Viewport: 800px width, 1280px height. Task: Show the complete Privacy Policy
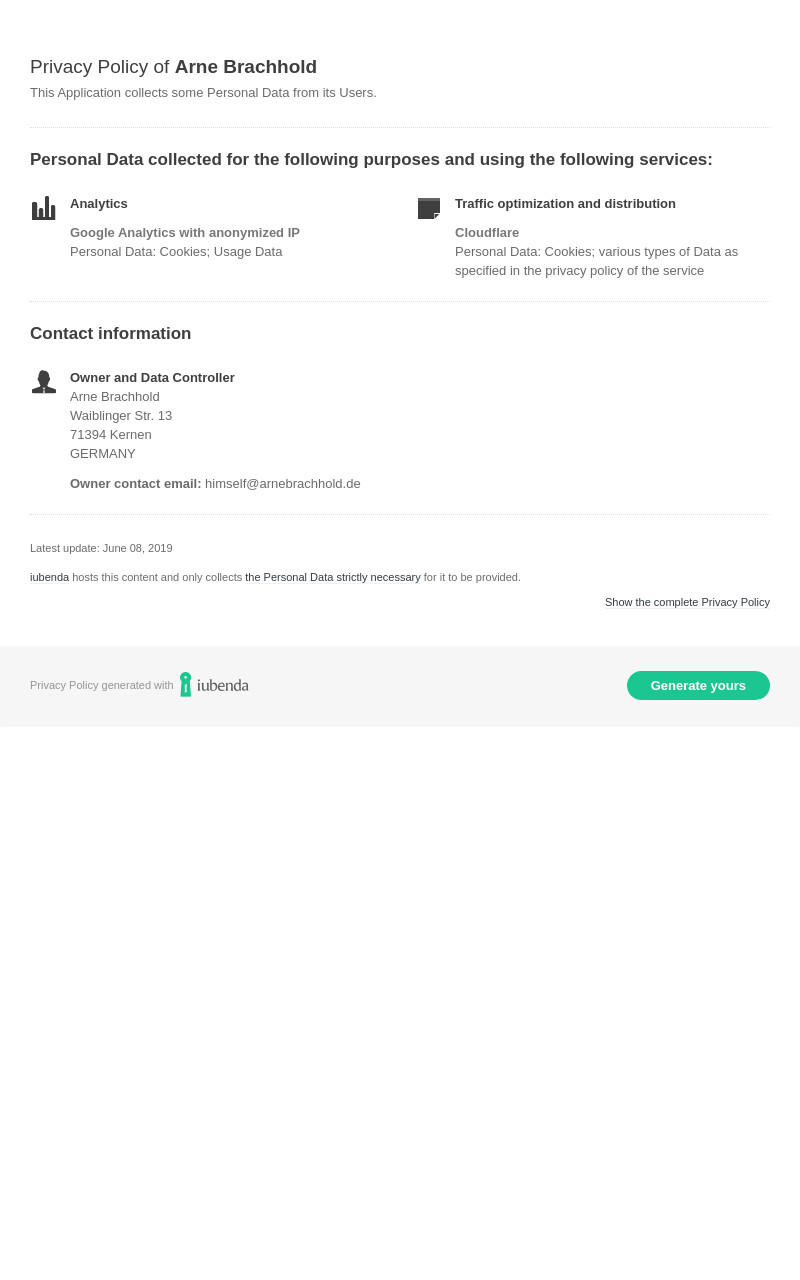(x=687, y=602)
